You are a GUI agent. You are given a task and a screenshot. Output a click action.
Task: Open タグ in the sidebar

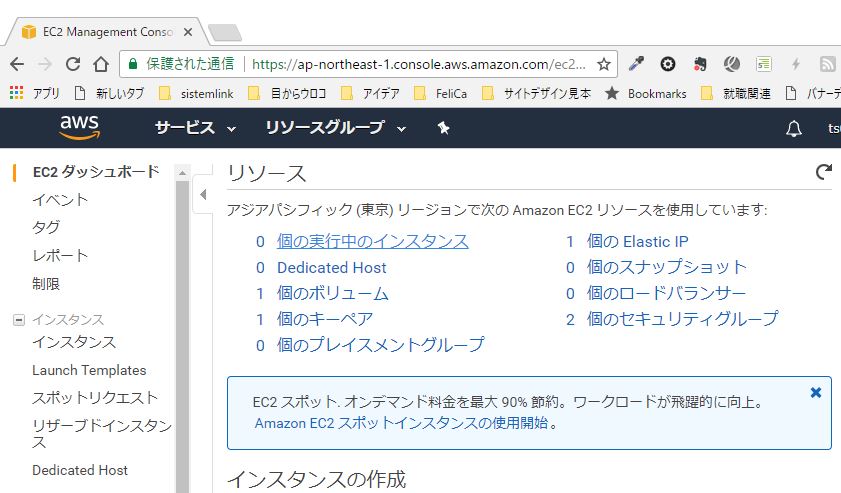[x=46, y=227]
